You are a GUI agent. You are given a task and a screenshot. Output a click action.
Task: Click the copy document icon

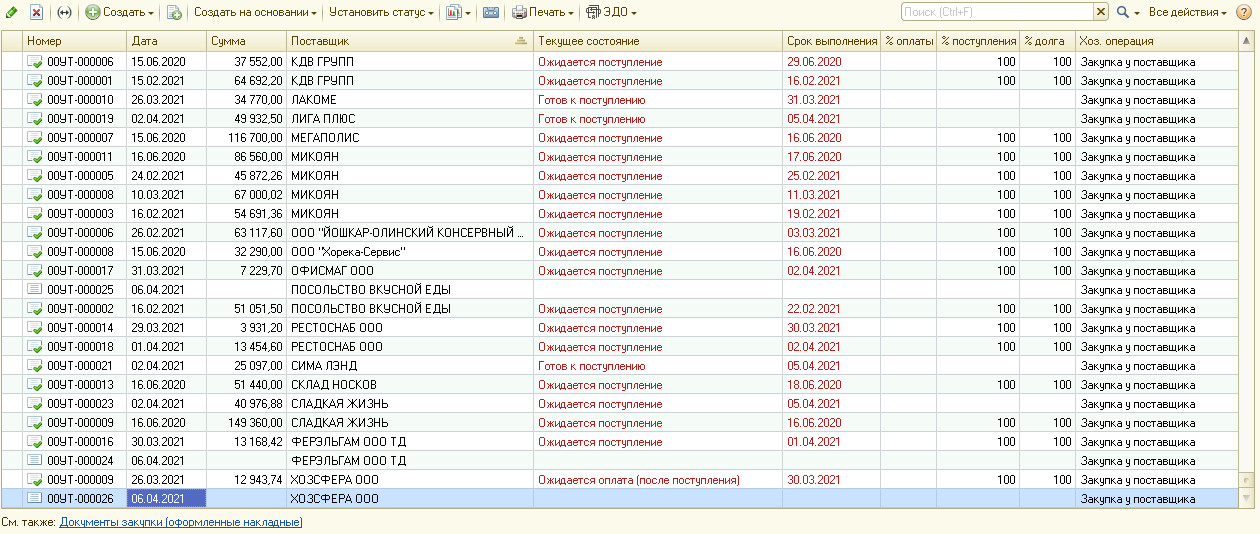174,12
